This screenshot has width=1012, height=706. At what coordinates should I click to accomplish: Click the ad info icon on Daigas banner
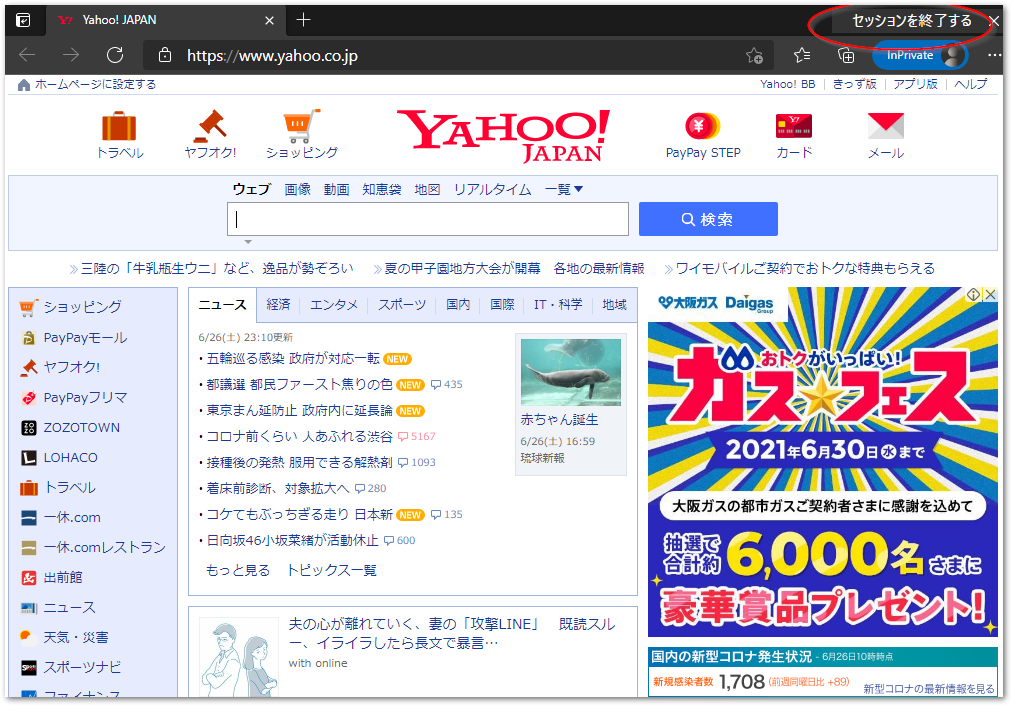coord(973,295)
